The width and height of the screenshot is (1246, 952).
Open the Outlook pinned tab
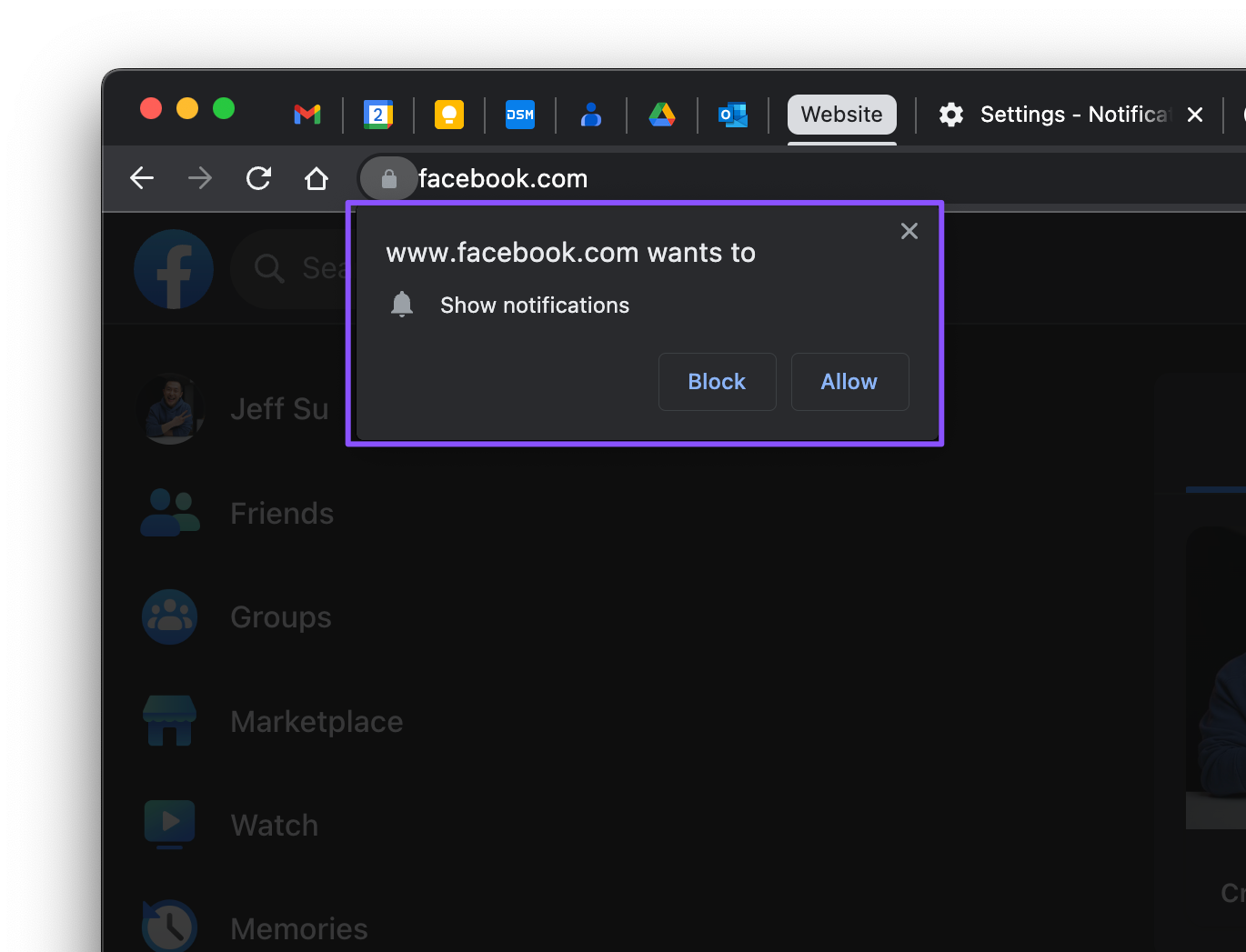(x=733, y=115)
